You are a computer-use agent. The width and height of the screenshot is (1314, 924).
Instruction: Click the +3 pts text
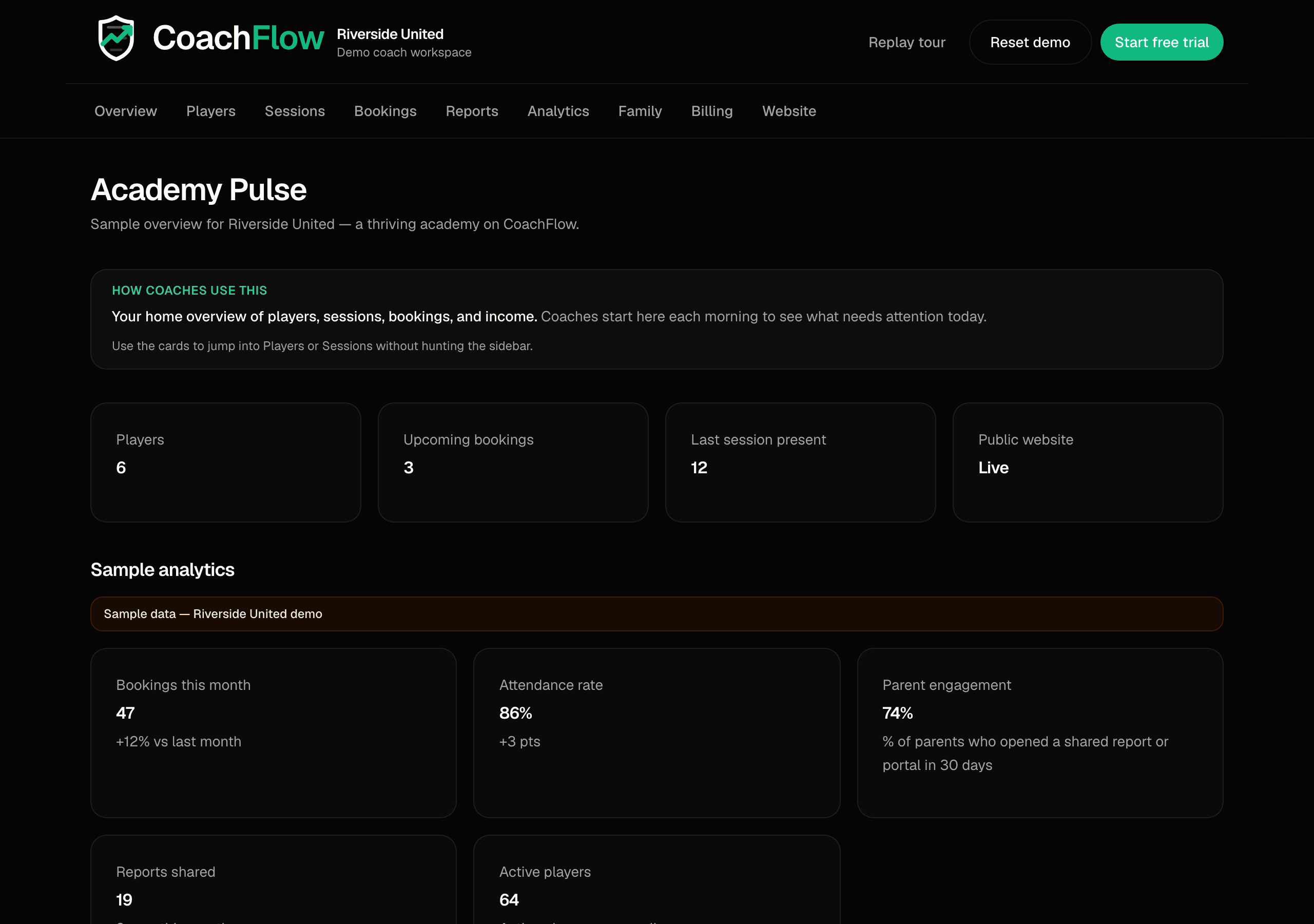point(519,741)
